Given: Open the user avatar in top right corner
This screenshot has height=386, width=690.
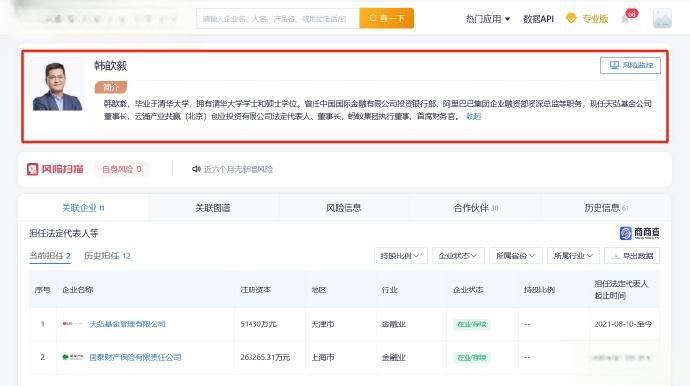Looking at the screenshot, I should 662,19.
